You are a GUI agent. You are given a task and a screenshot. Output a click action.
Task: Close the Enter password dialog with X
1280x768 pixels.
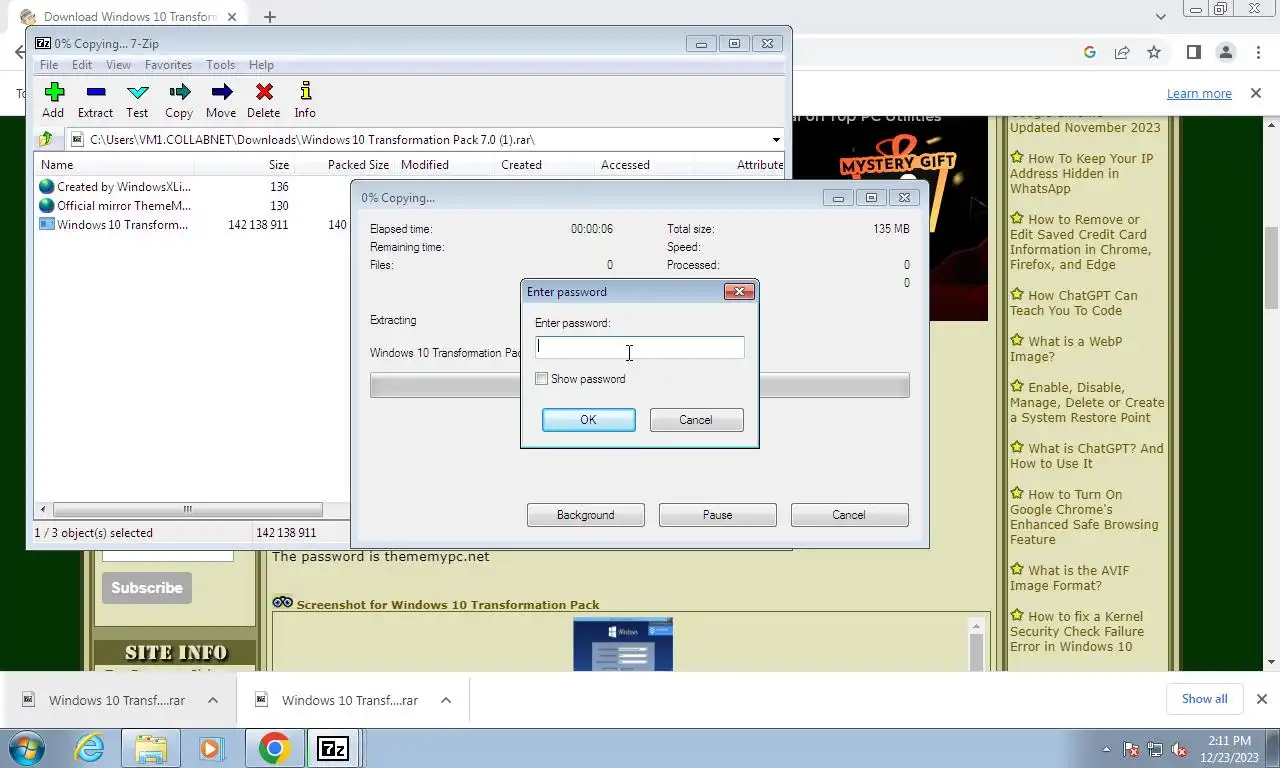(x=739, y=292)
